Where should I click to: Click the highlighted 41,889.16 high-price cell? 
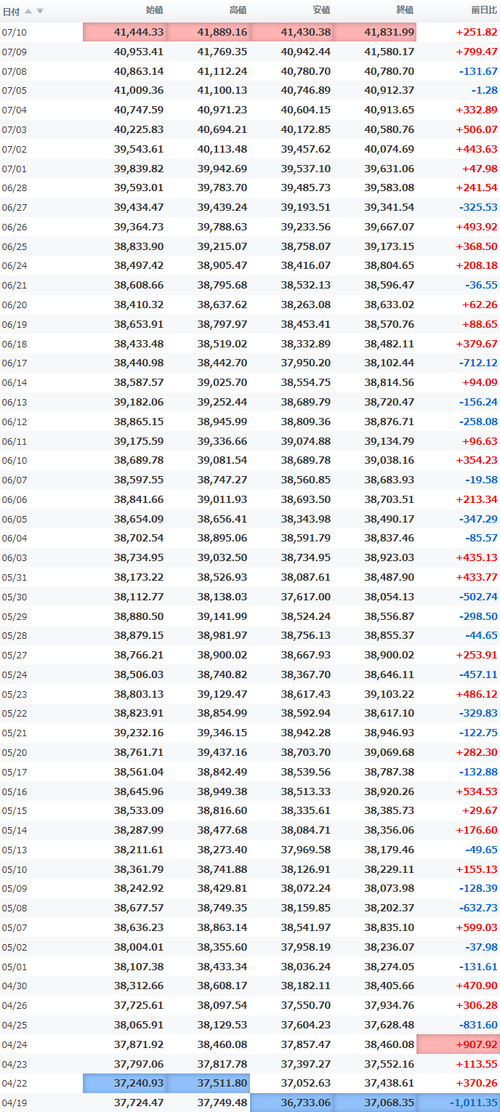coord(208,32)
